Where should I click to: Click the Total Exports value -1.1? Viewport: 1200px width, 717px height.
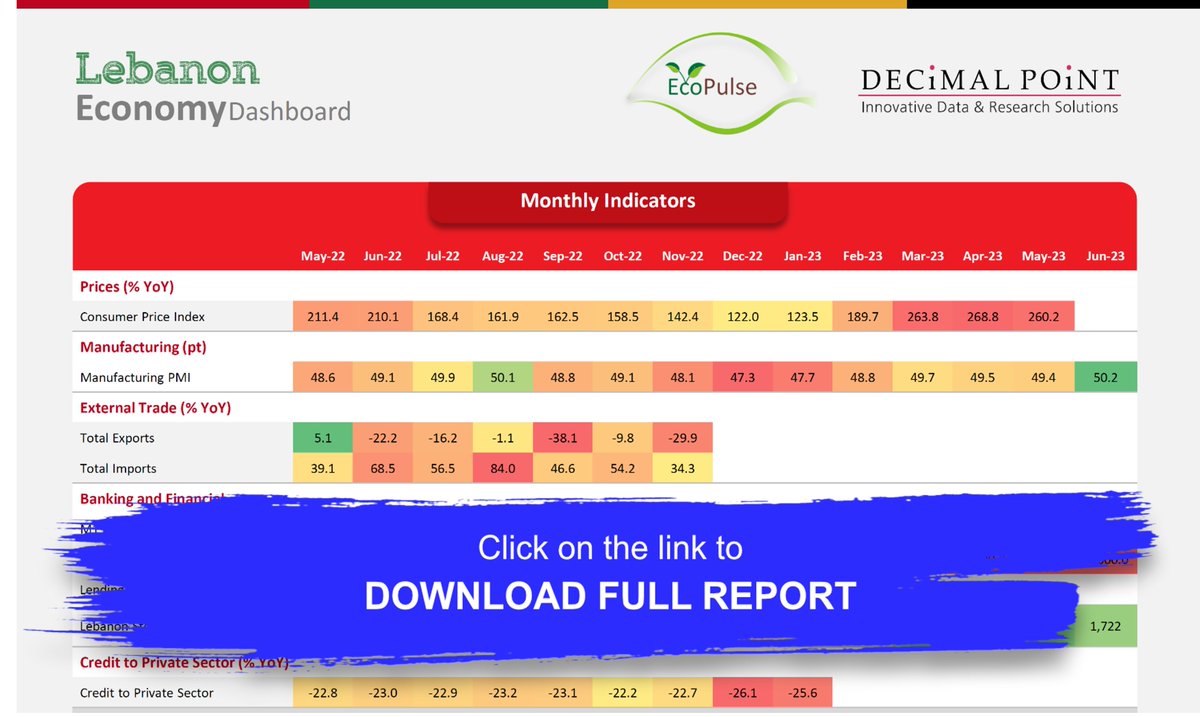(x=502, y=438)
